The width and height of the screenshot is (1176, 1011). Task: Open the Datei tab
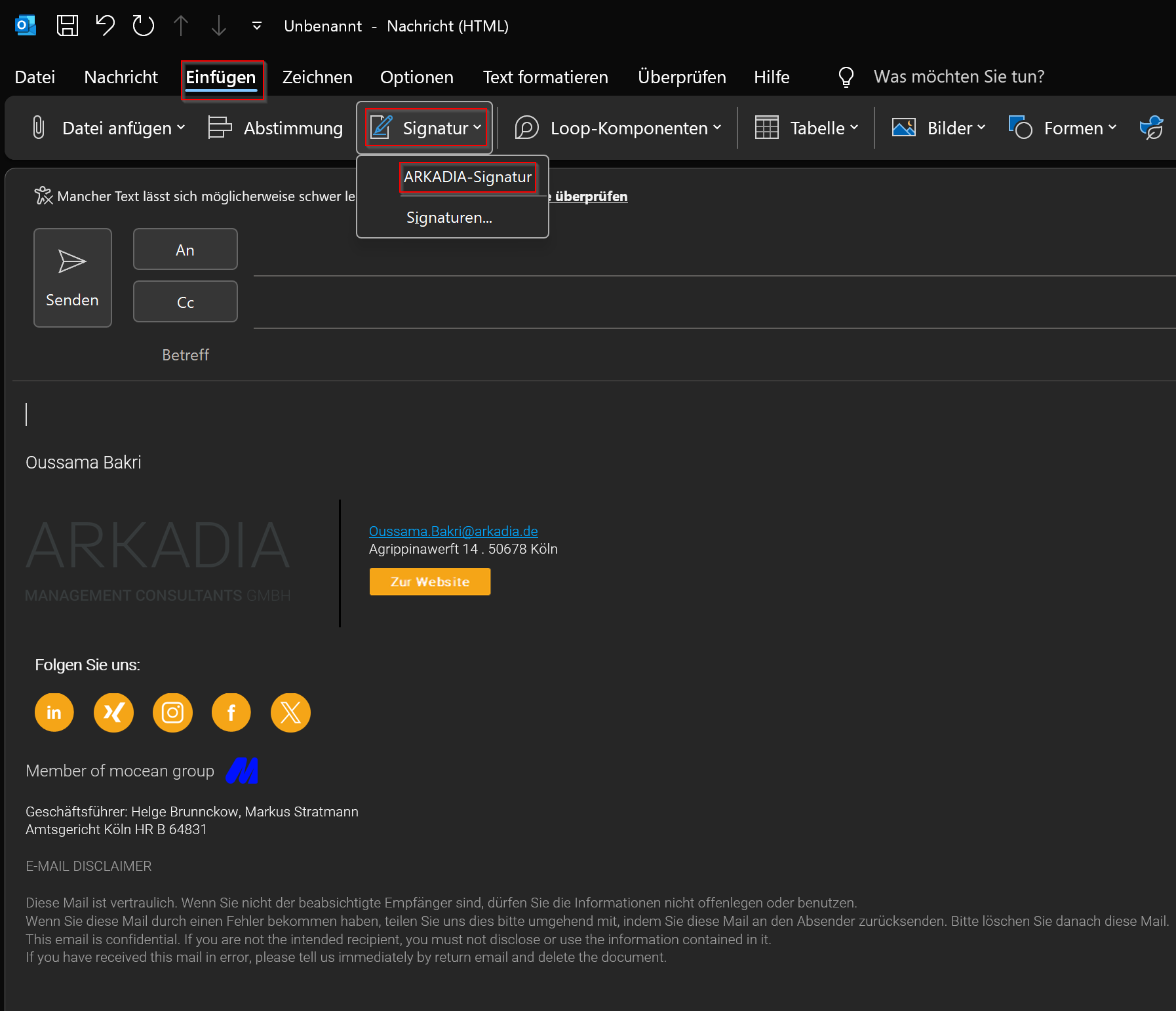(35, 77)
